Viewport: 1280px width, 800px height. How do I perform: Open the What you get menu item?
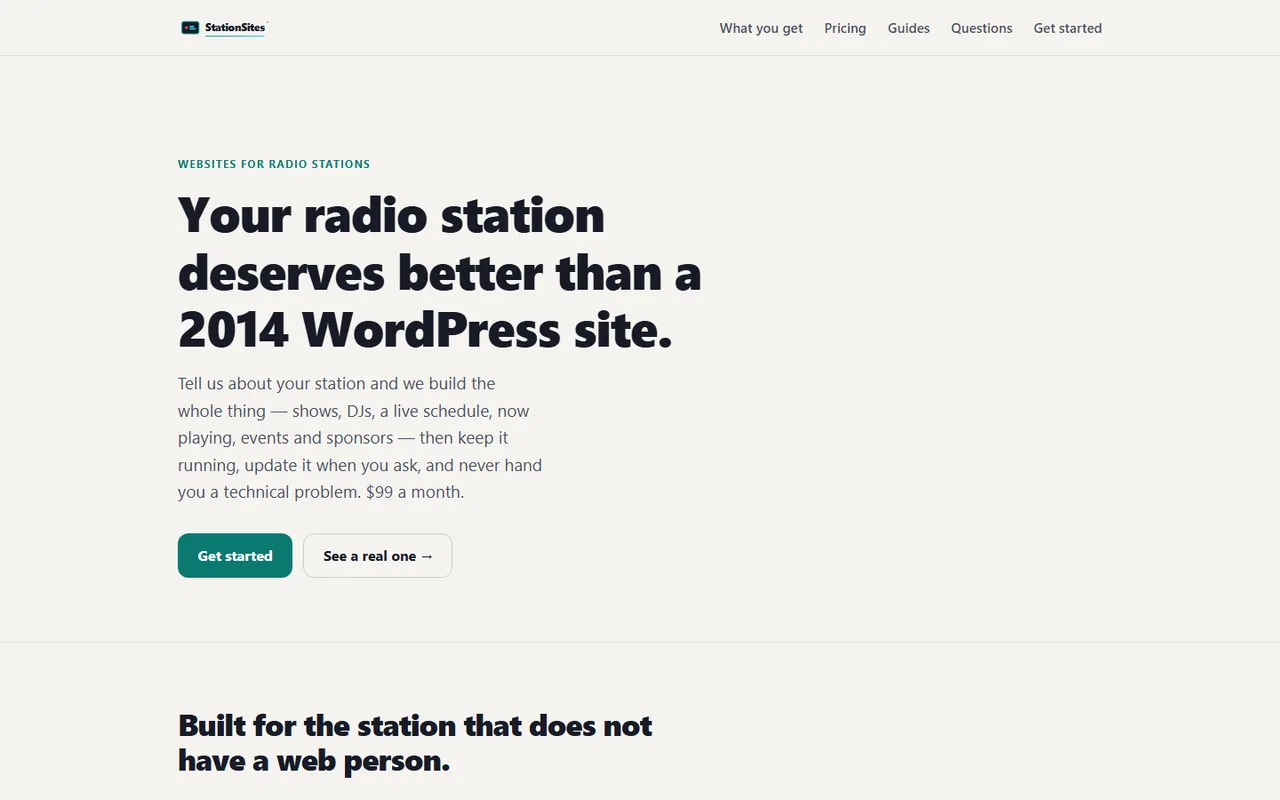pos(761,28)
